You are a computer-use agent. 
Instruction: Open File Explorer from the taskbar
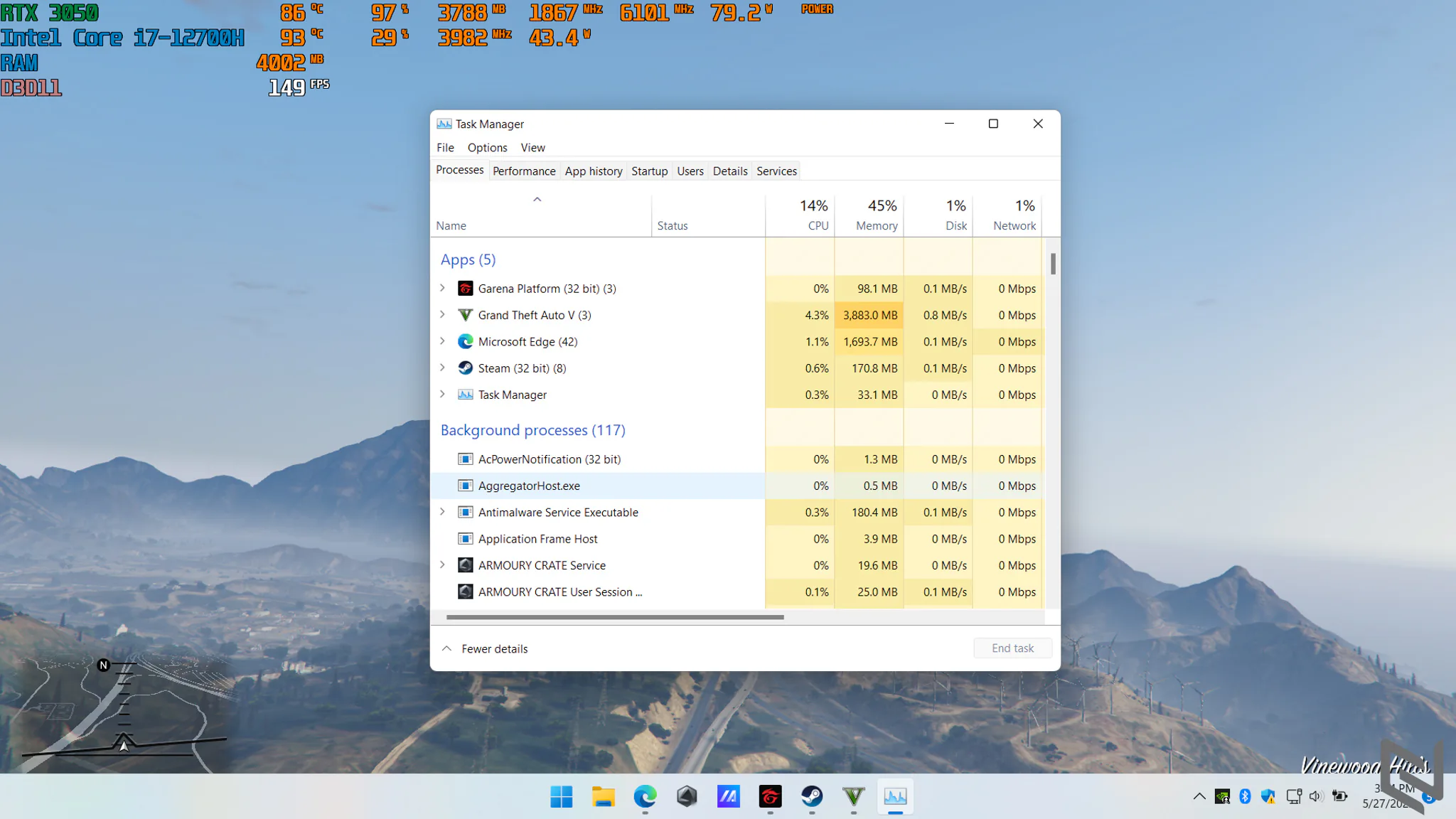pos(603,796)
